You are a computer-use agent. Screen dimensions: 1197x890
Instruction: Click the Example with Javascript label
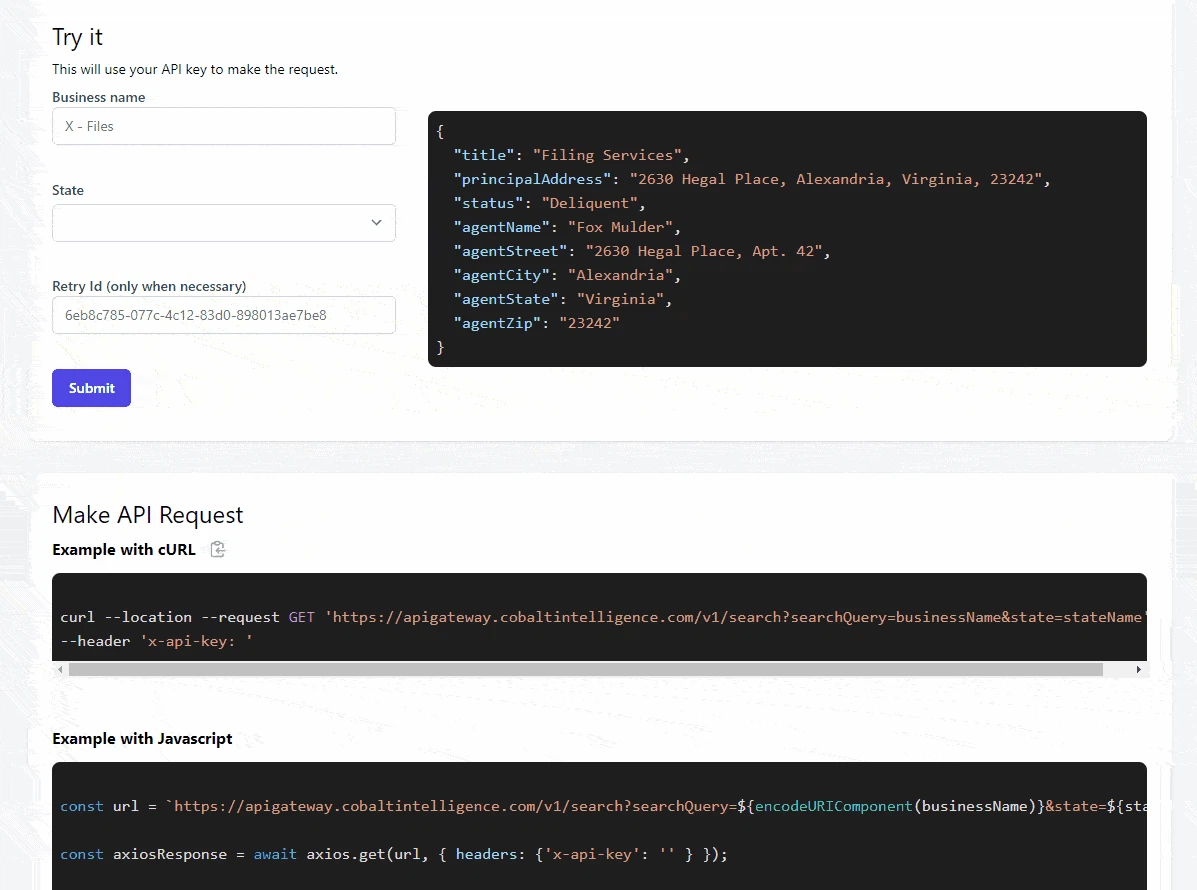click(142, 738)
